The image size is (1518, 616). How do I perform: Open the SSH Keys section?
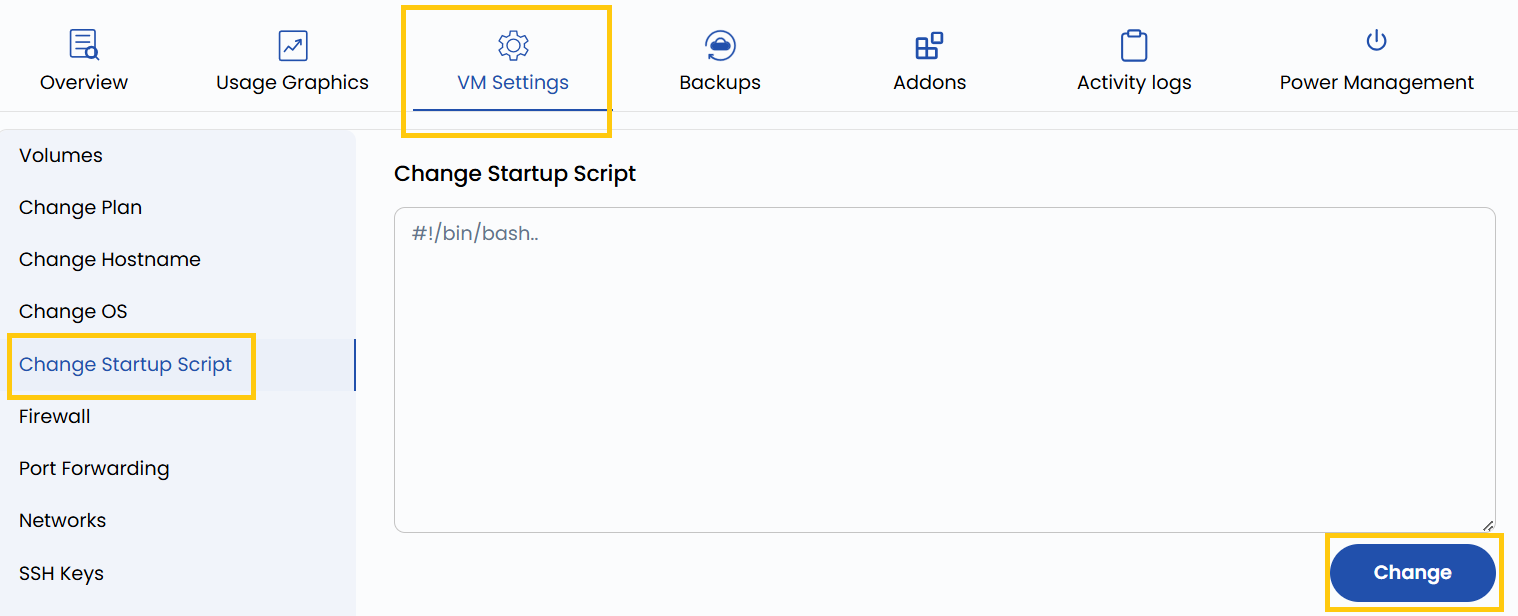pyautogui.click(x=61, y=573)
